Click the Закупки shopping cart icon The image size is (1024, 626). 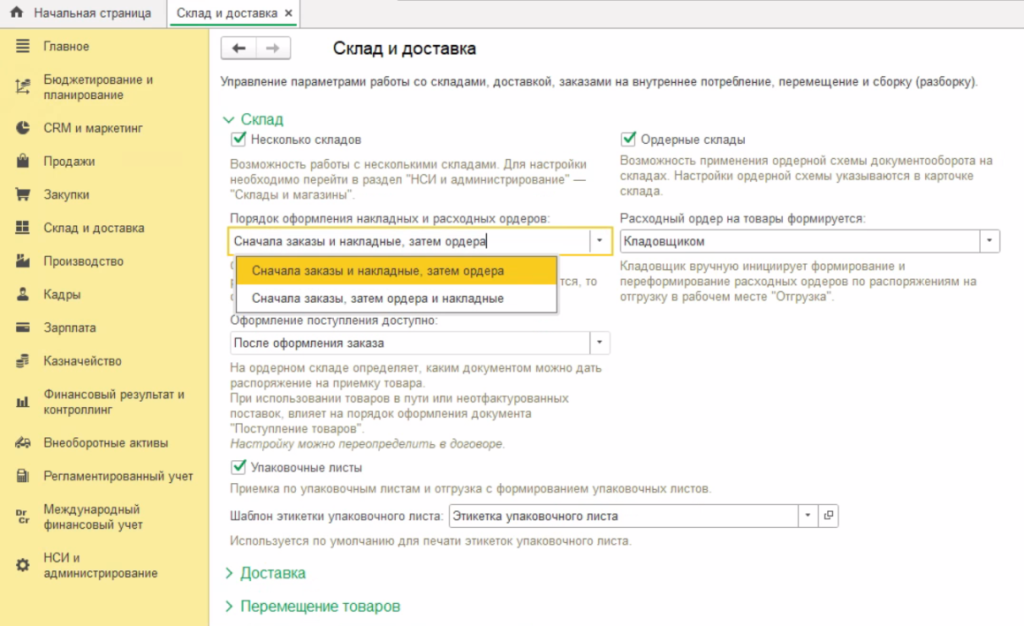coord(22,195)
